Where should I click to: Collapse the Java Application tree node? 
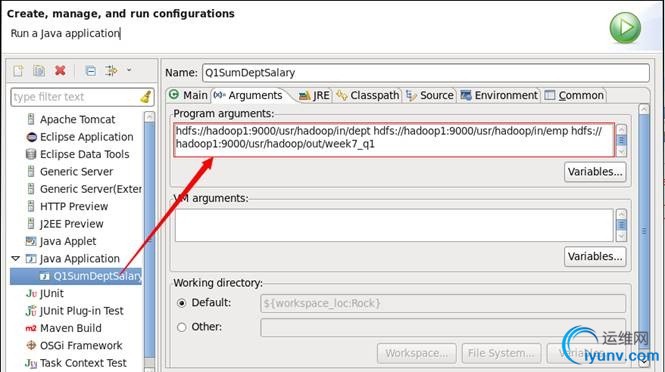tap(16, 258)
